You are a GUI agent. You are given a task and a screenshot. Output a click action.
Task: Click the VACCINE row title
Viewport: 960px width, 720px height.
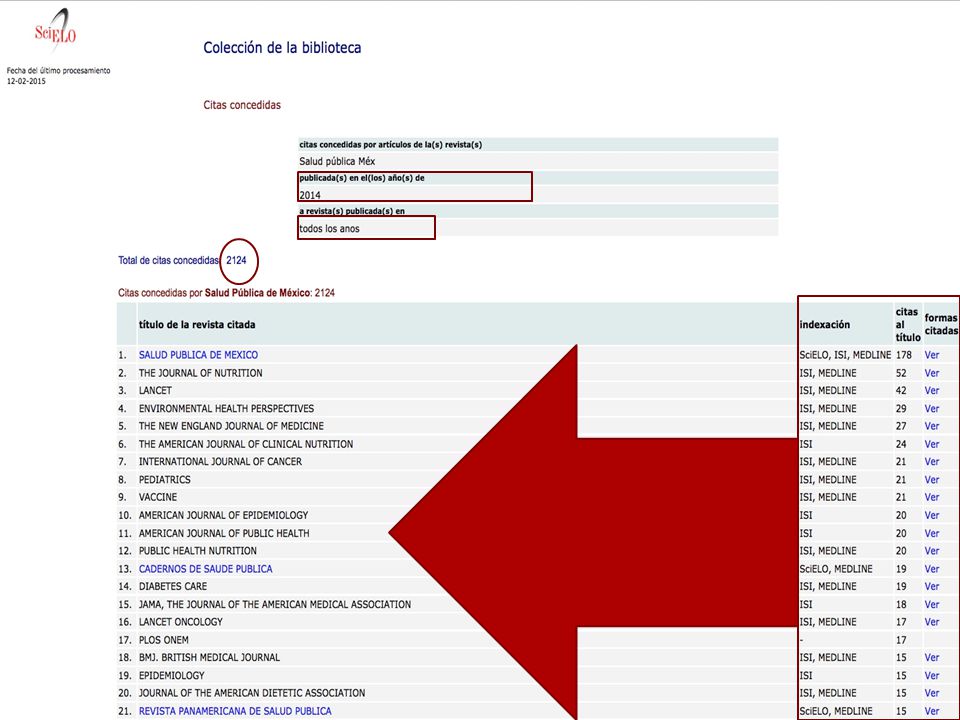(x=158, y=497)
